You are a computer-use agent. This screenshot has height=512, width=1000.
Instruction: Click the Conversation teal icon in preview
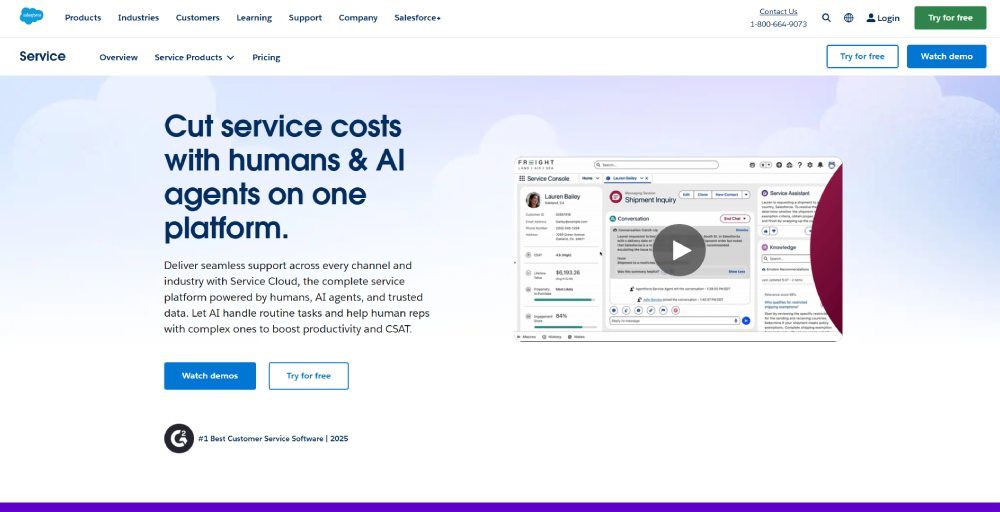[x=613, y=219]
